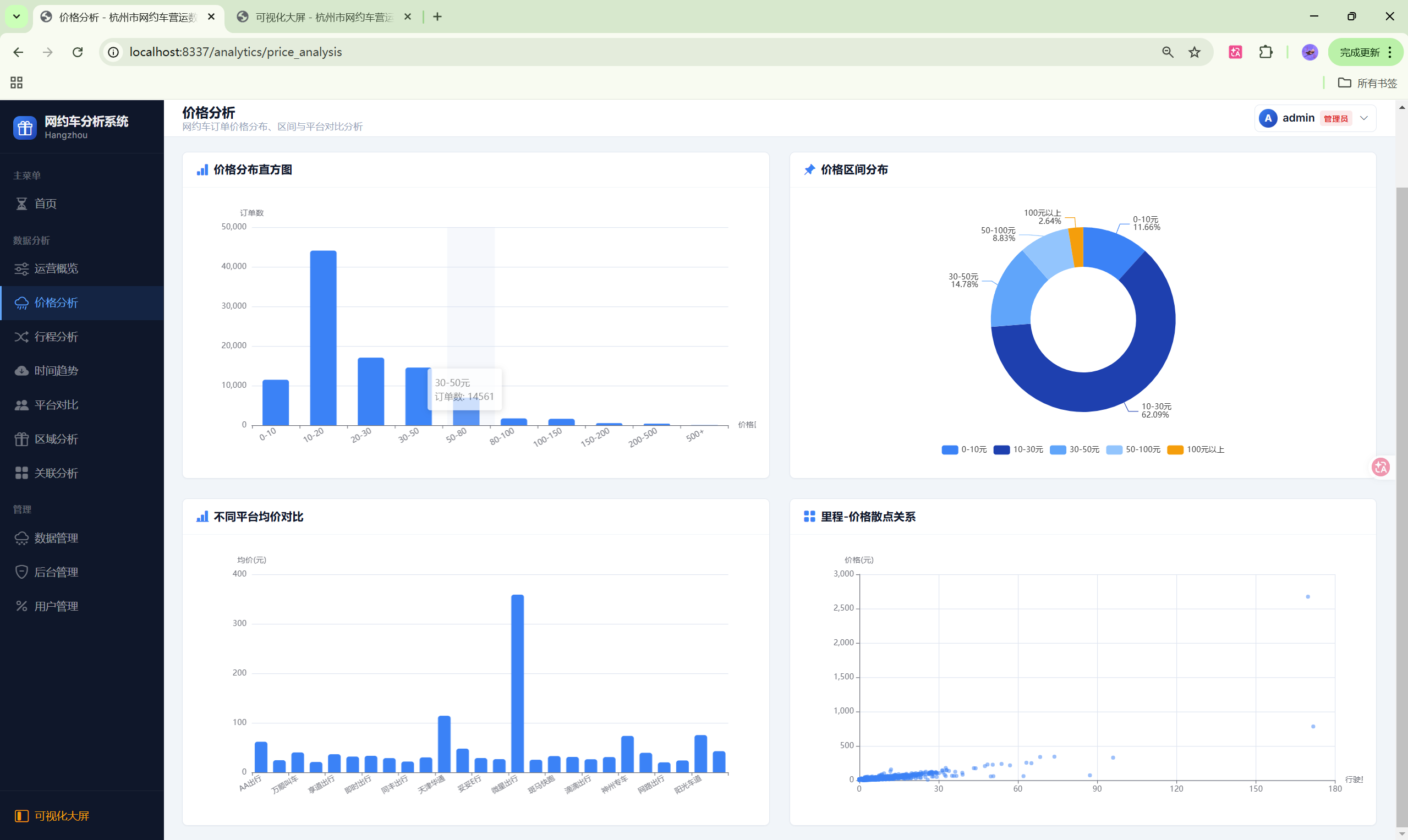1408x840 pixels.
Task: Open browser tab search dropdown arrow
Action: tap(17, 17)
